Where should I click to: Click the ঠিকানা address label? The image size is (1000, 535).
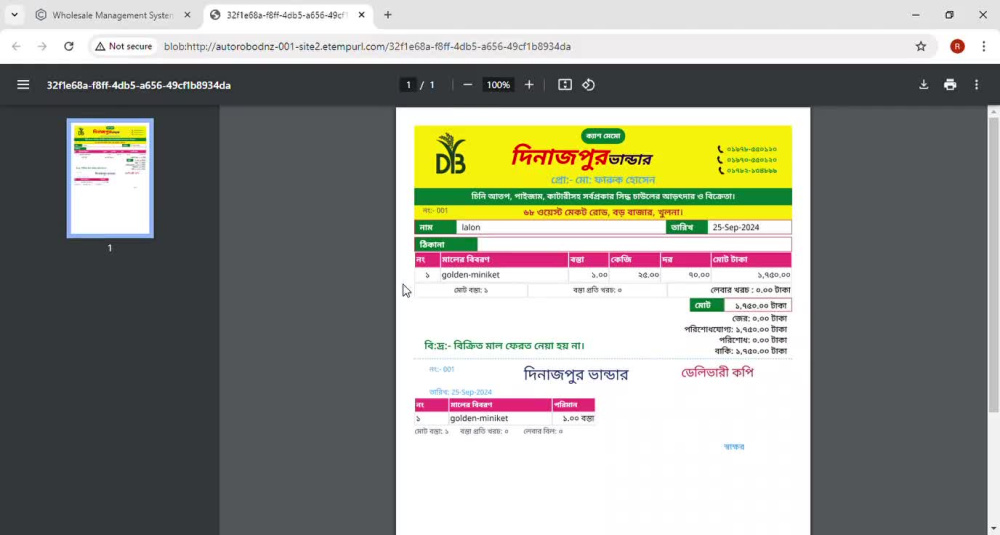pos(446,244)
